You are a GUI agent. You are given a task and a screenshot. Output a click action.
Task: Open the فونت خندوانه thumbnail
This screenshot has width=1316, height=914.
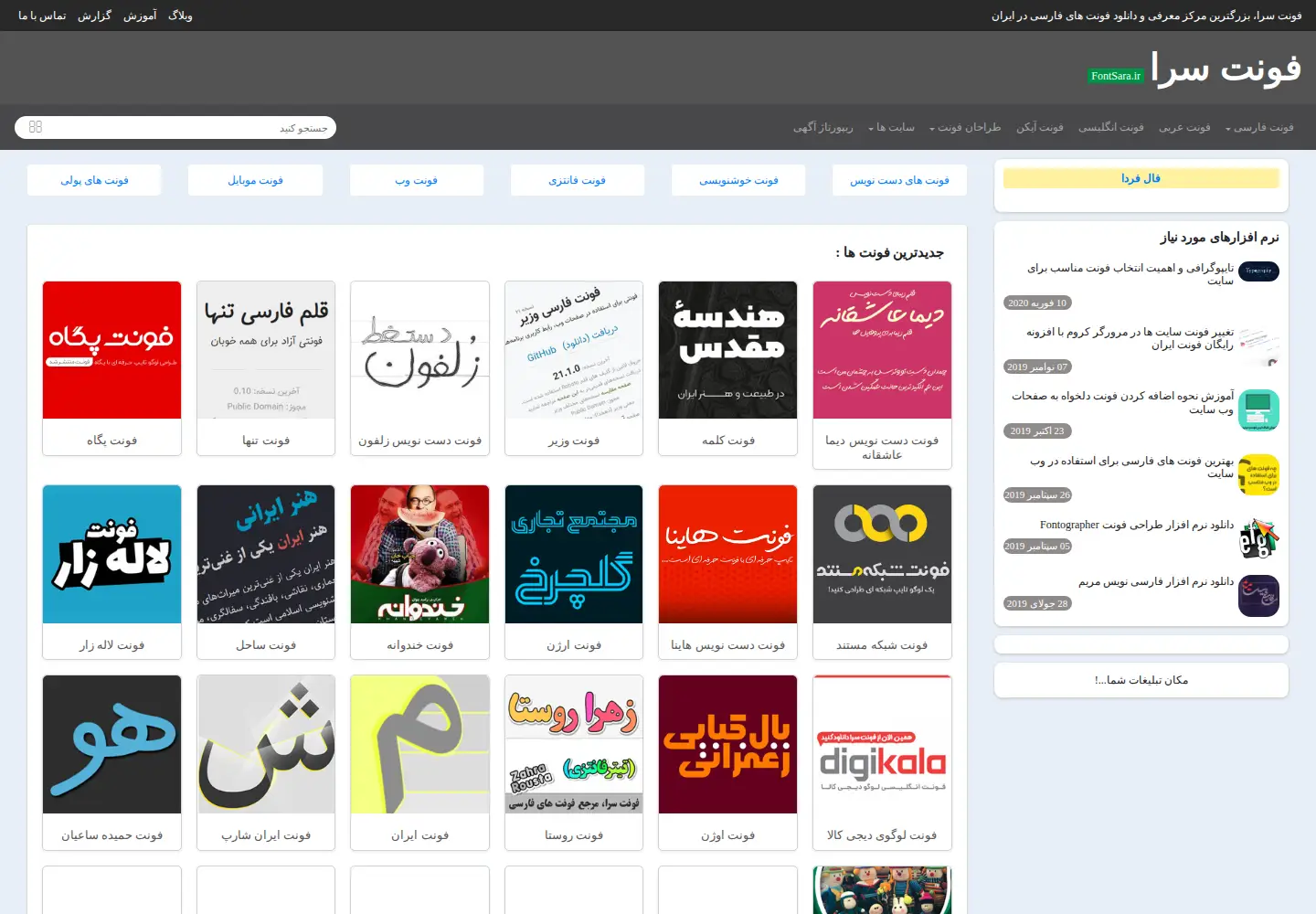click(420, 555)
